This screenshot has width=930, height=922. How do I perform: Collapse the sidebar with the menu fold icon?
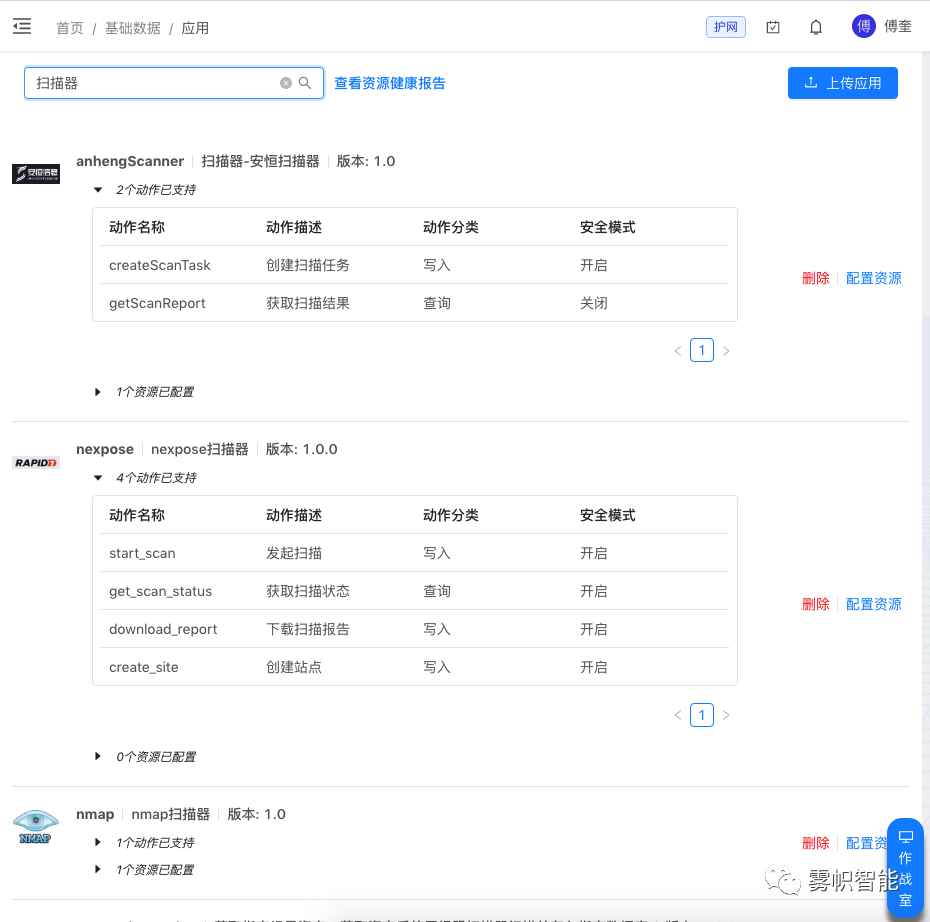22,27
